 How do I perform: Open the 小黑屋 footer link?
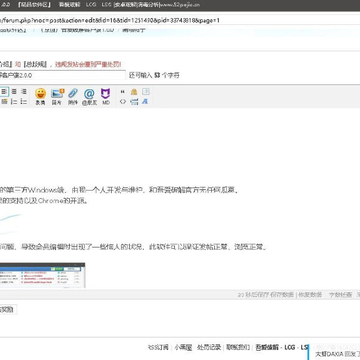(183, 347)
